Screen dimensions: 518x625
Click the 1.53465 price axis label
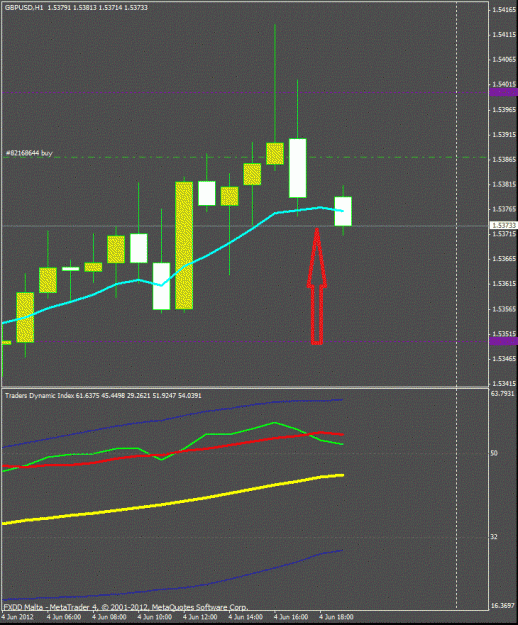click(x=504, y=359)
